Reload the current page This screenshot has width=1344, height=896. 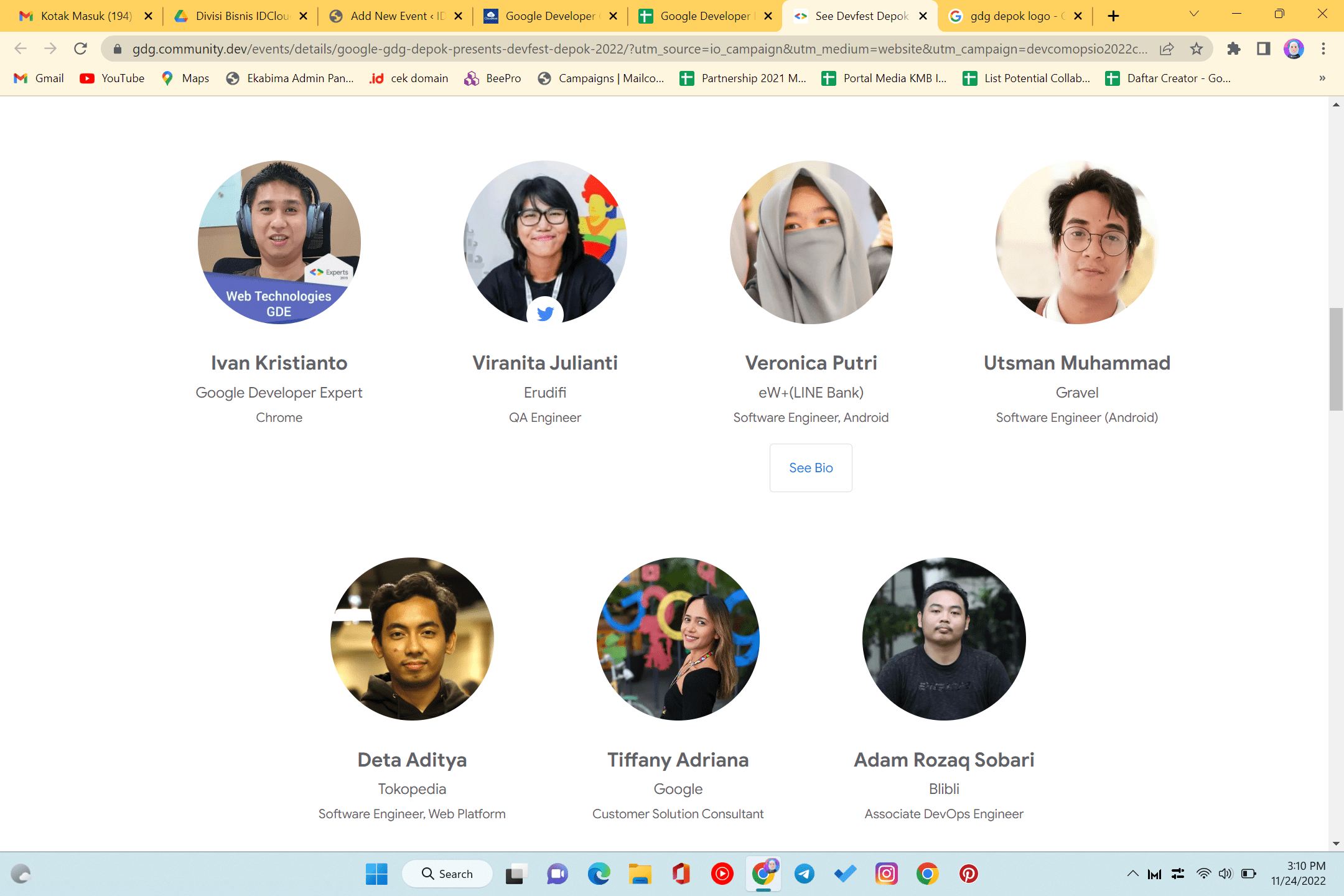coord(80,49)
